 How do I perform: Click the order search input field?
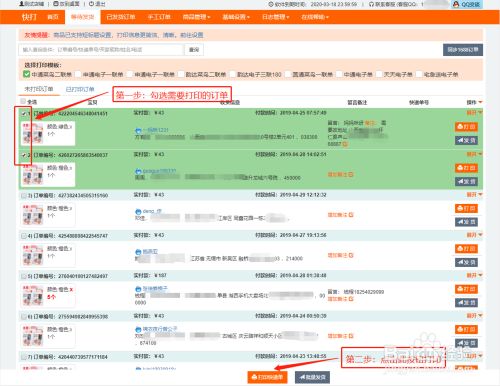pyautogui.click(x=101, y=50)
